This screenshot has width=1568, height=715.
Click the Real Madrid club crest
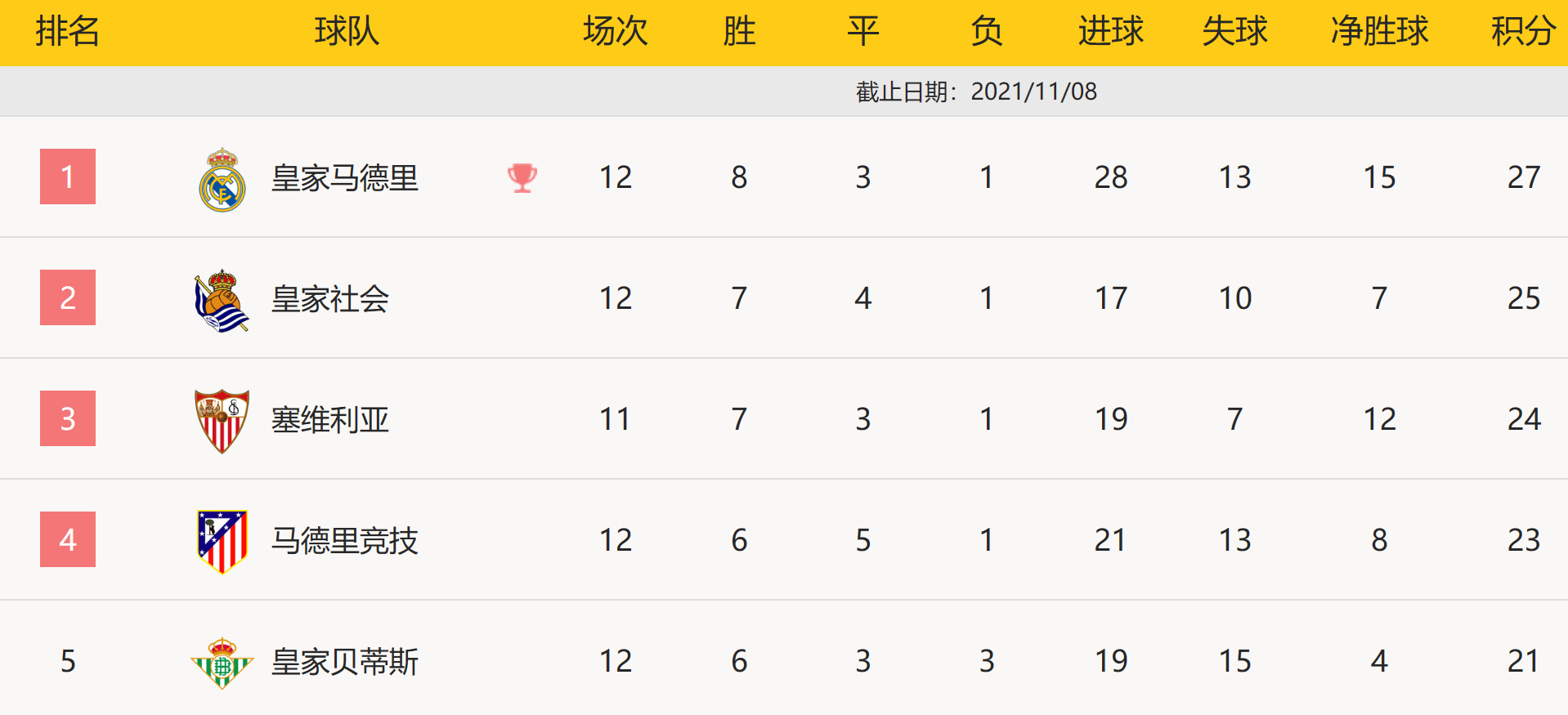coord(222,180)
